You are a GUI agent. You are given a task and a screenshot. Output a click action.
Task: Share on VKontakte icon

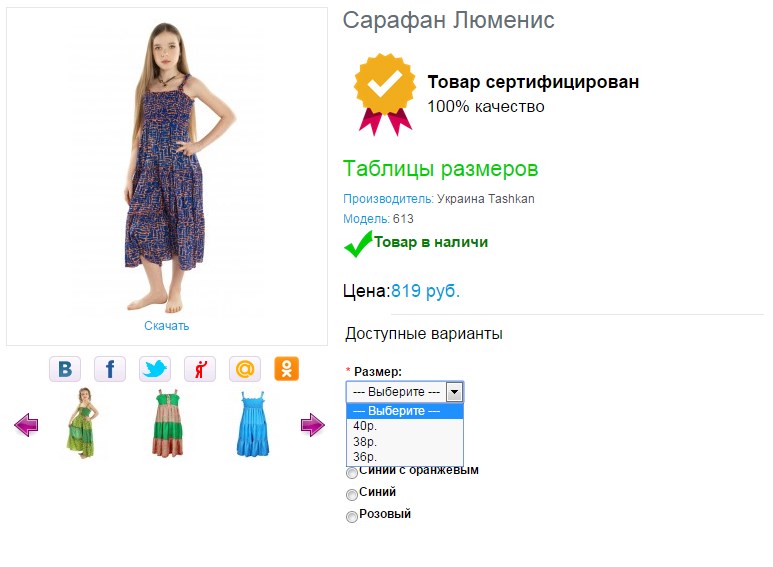pyautogui.click(x=65, y=369)
